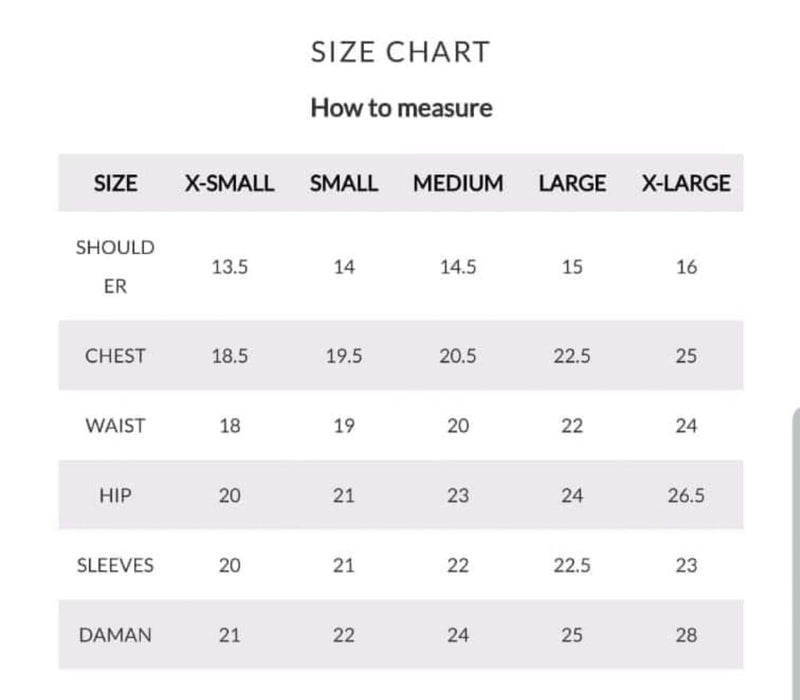Image resolution: width=800 pixels, height=700 pixels.
Task: Pick the LARGE column header
Action: (x=572, y=184)
